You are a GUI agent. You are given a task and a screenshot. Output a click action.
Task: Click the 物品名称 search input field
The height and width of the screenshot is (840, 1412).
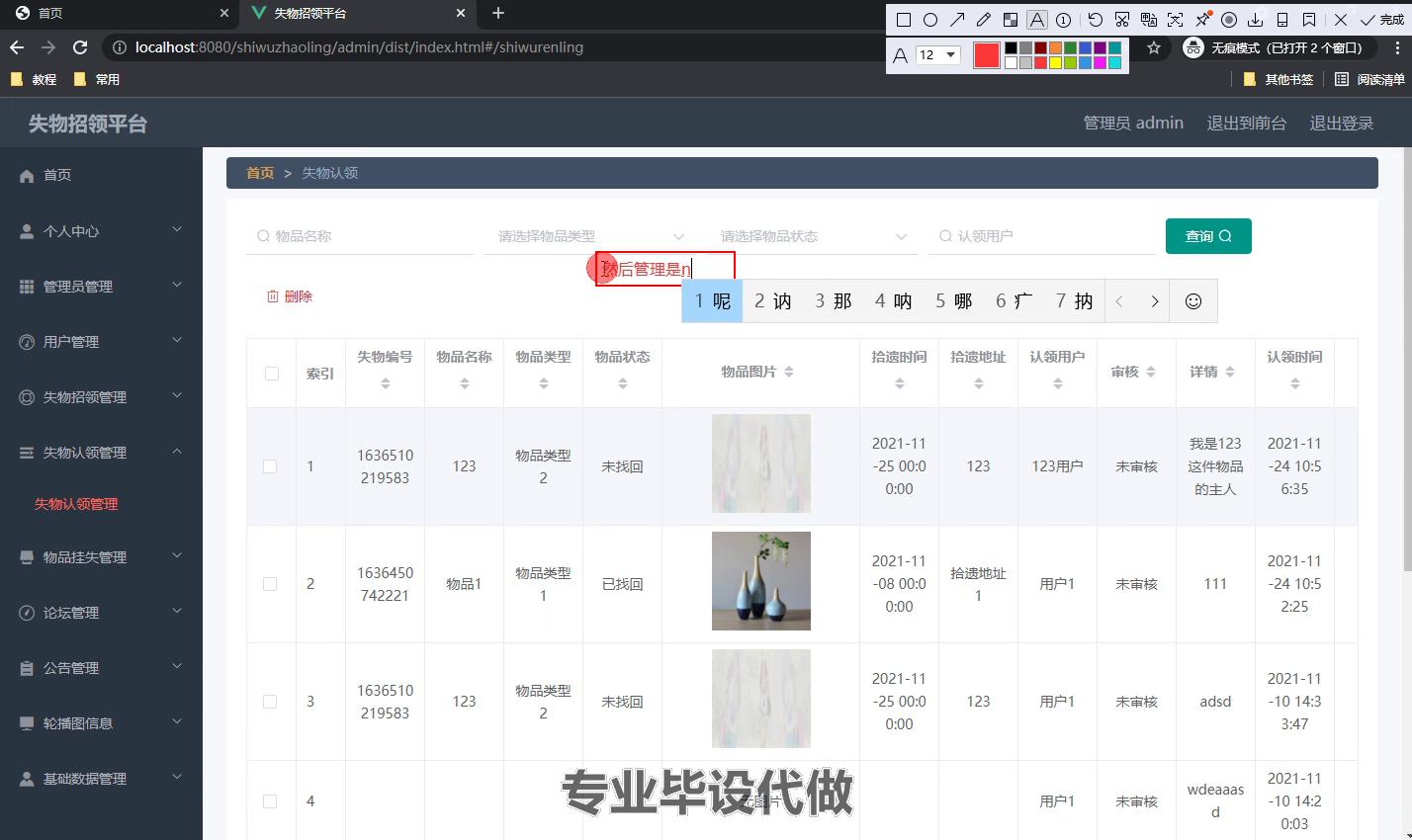click(361, 236)
